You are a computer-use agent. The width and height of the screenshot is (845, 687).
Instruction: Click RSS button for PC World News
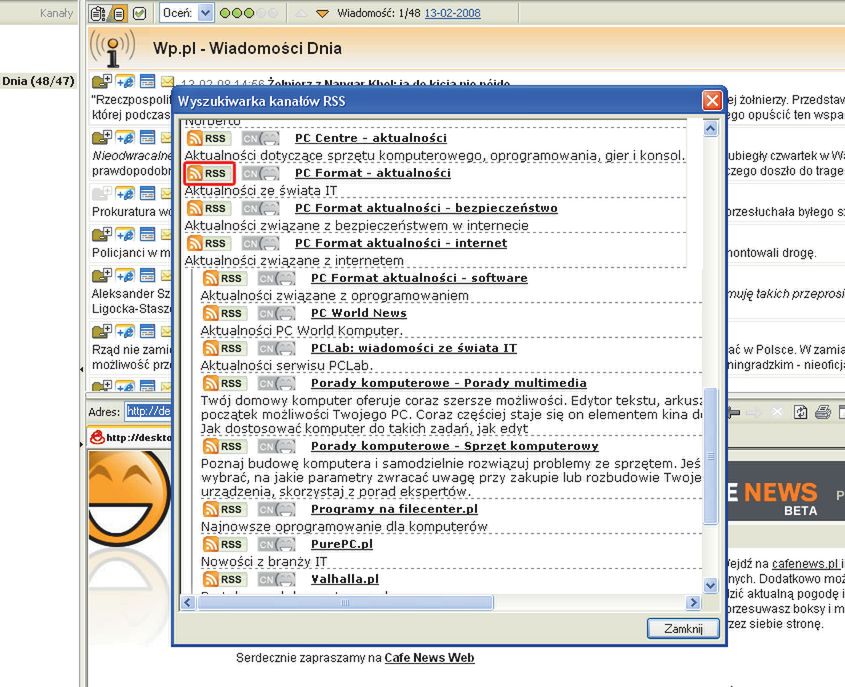tap(225, 314)
